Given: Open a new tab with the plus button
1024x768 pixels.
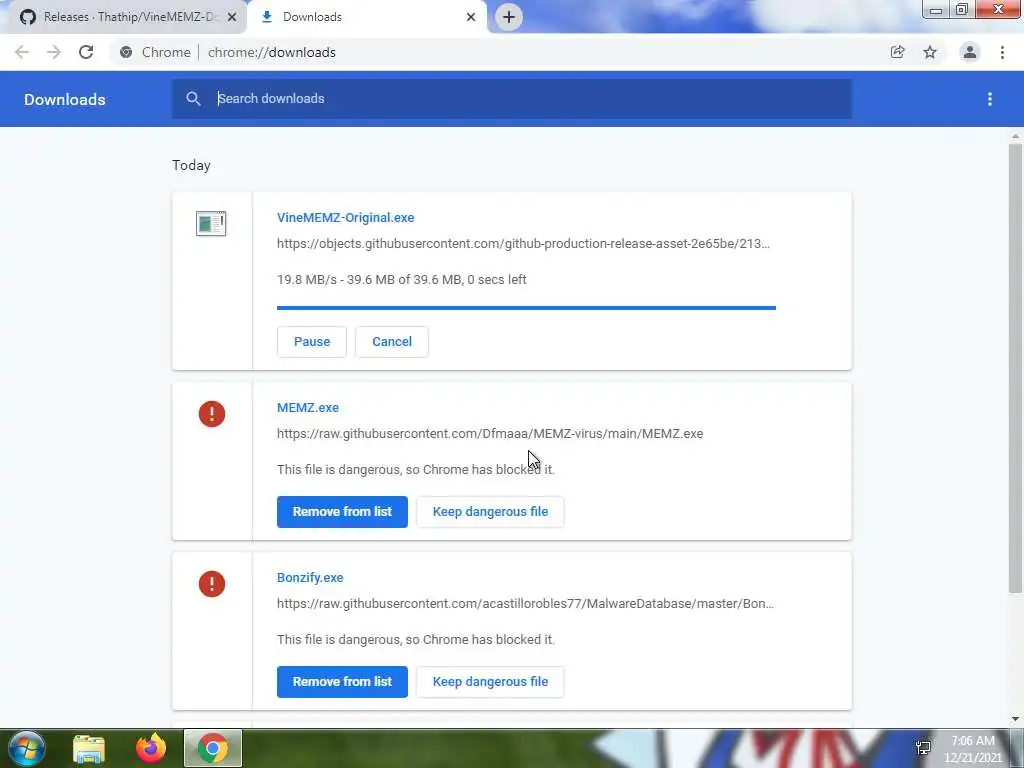Looking at the screenshot, I should tap(509, 17).
